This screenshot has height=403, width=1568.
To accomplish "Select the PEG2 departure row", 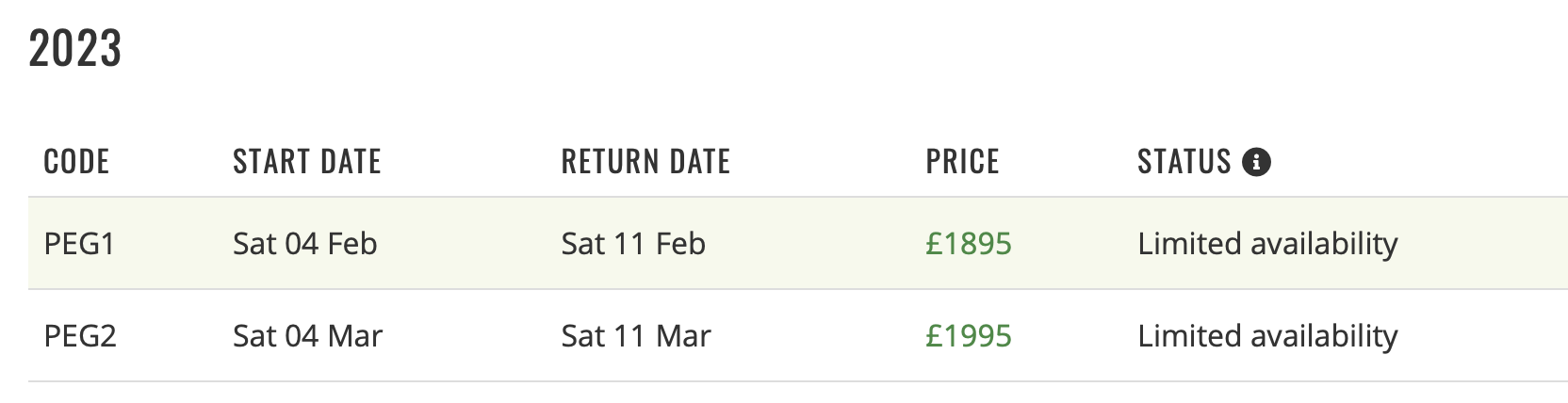I will click(x=798, y=336).
